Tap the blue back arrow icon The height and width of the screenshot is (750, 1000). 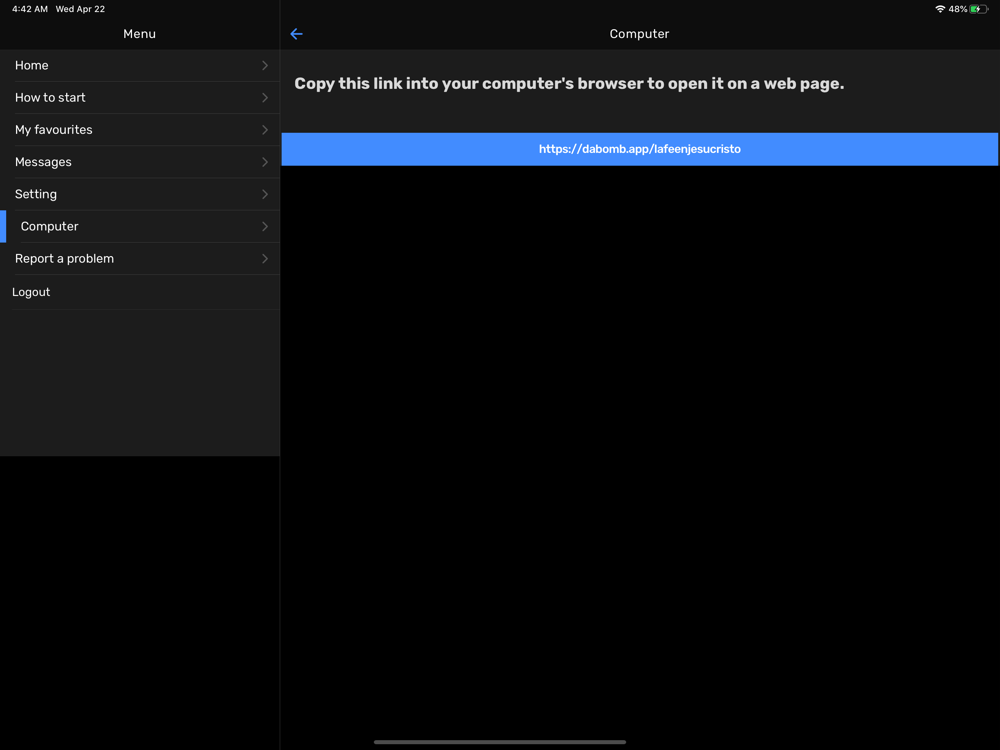296,34
